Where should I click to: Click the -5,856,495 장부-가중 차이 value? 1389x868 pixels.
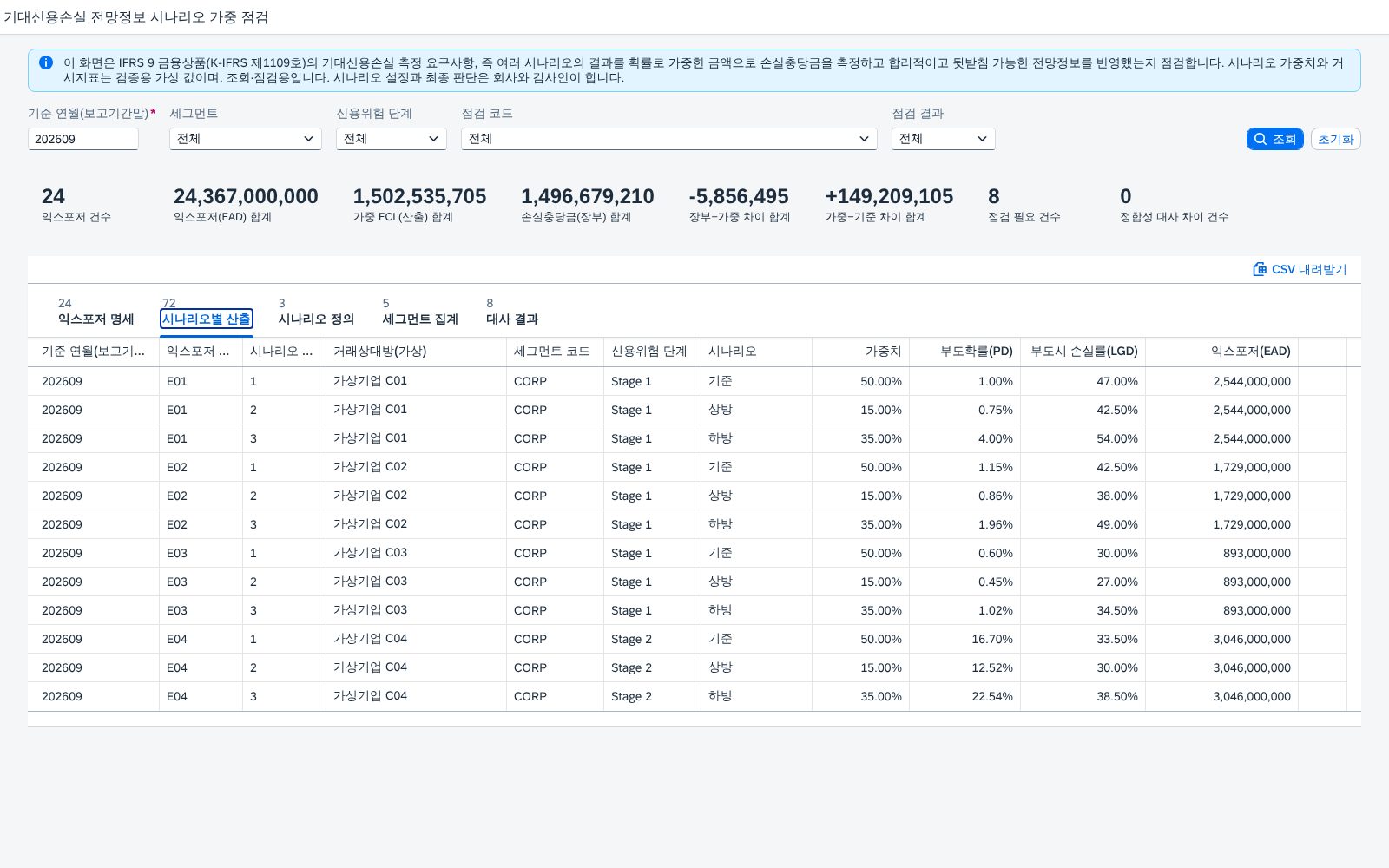[x=739, y=196]
